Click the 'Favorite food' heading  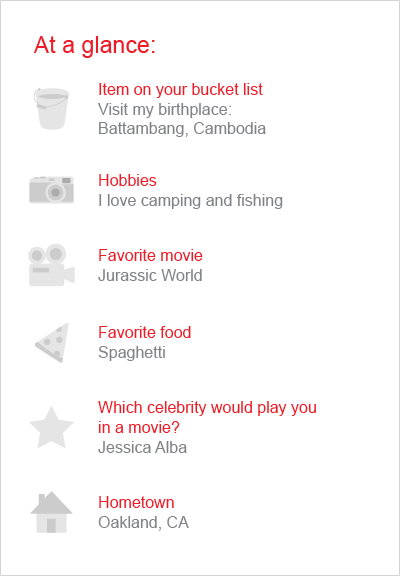(145, 332)
